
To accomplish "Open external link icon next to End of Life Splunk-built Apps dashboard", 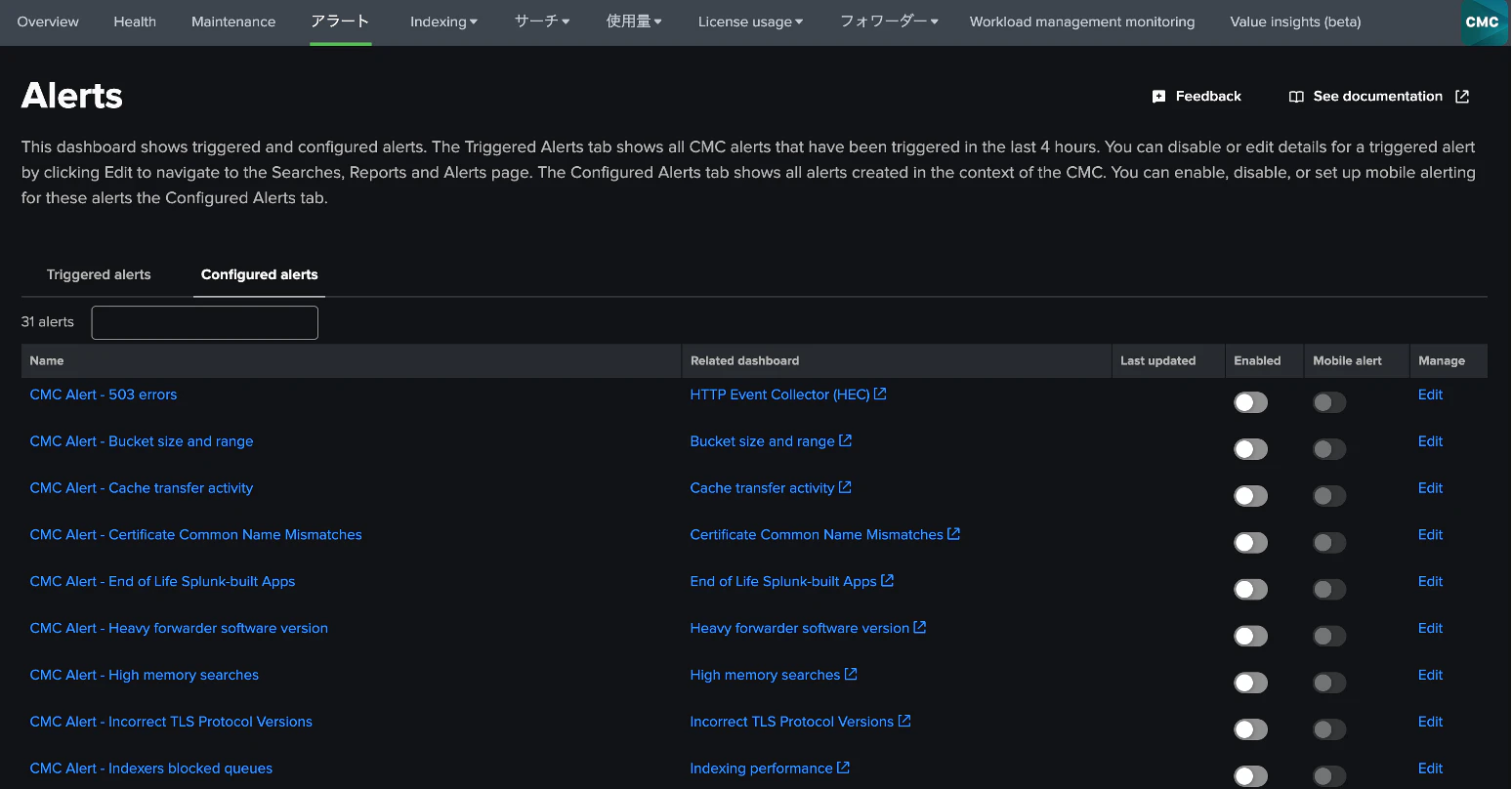I will (x=888, y=580).
